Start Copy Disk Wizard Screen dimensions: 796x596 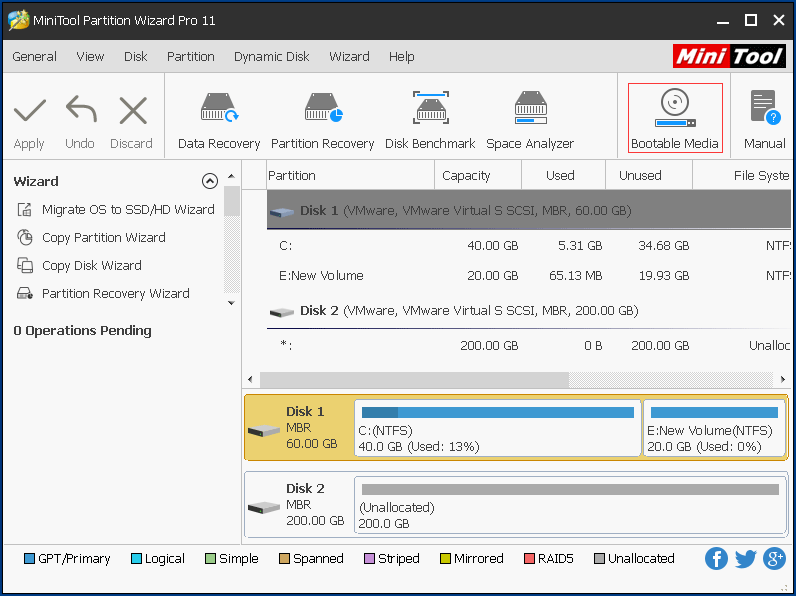pos(91,265)
